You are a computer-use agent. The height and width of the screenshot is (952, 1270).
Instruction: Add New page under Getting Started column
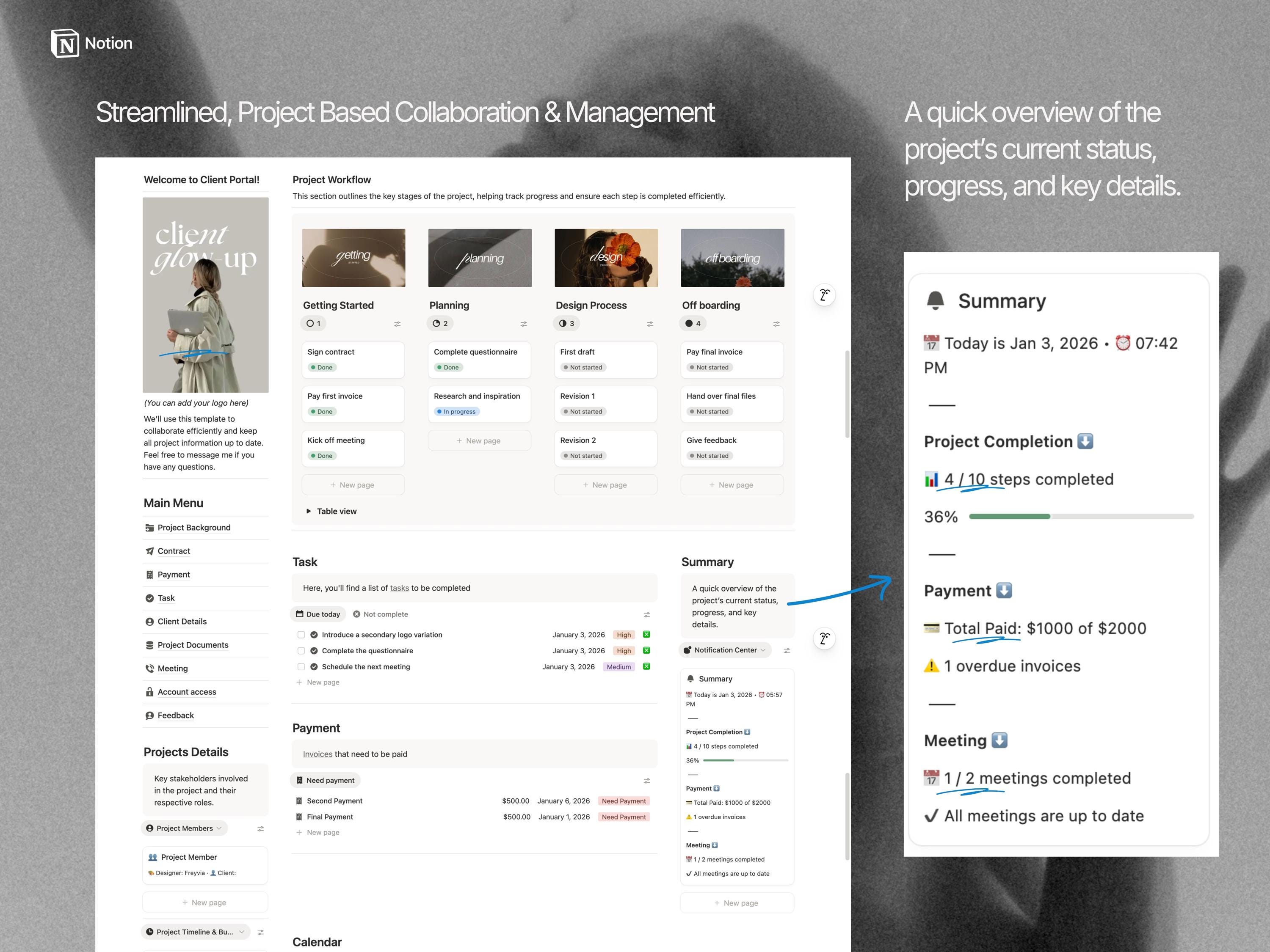[353, 485]
